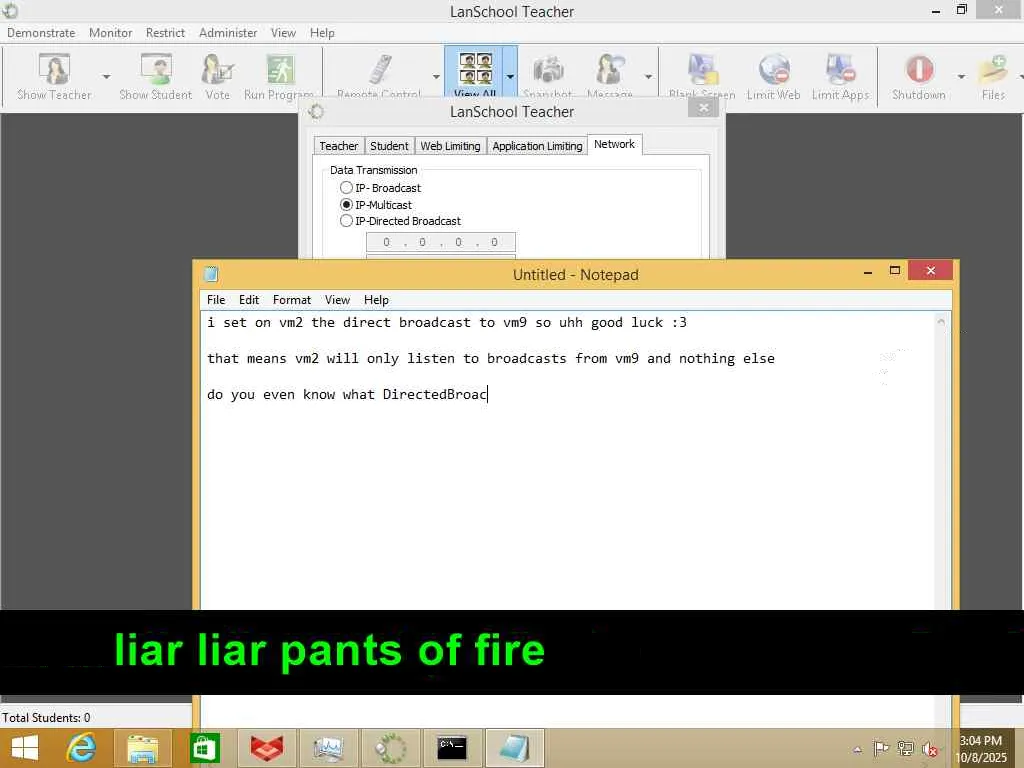Click the Show Student toolbar icon
This screenshot has height=768, width=1024.
(156, 76)
